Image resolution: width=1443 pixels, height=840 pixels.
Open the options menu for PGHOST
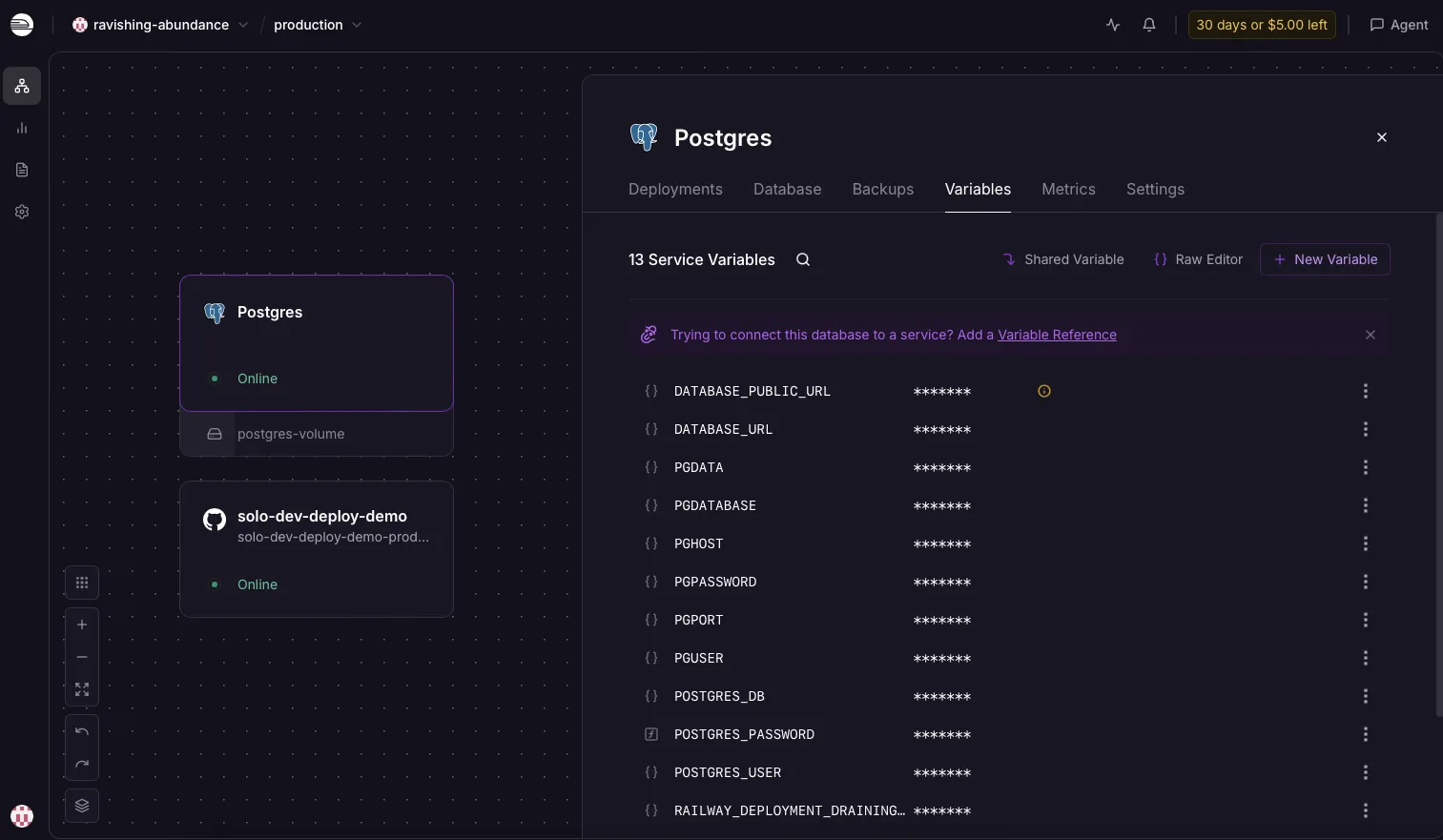click(1366, 543)
